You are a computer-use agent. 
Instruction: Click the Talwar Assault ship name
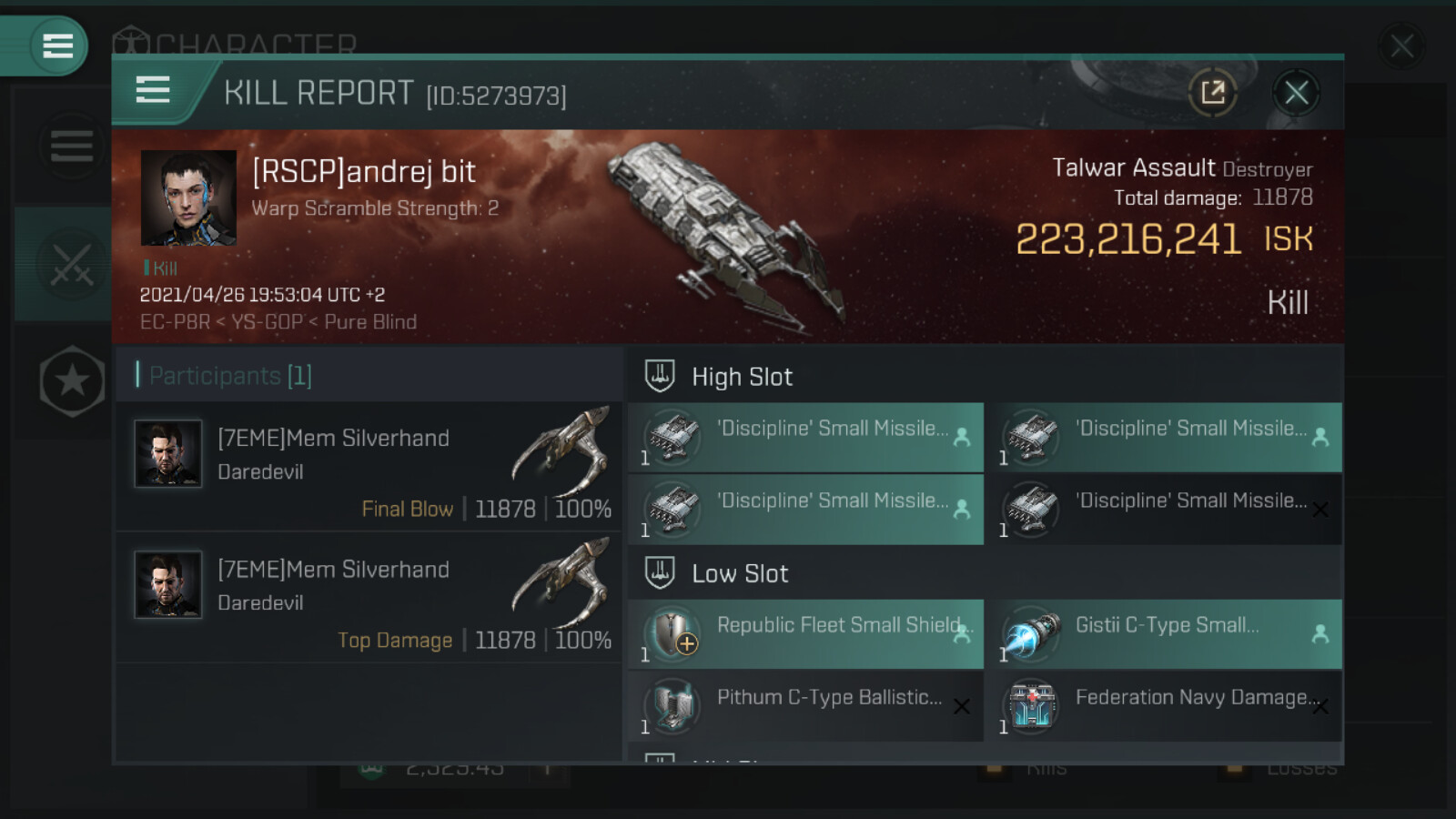pos(1133,168)
